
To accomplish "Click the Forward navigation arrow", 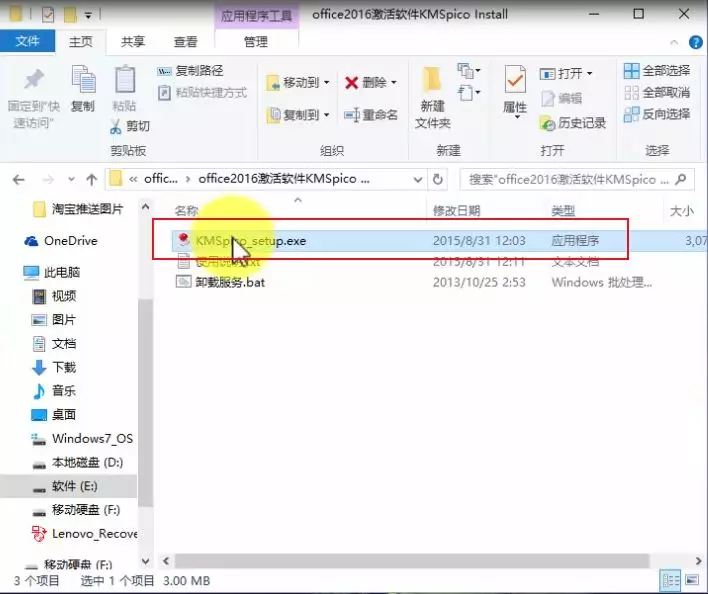I will (x=48, y=180).
